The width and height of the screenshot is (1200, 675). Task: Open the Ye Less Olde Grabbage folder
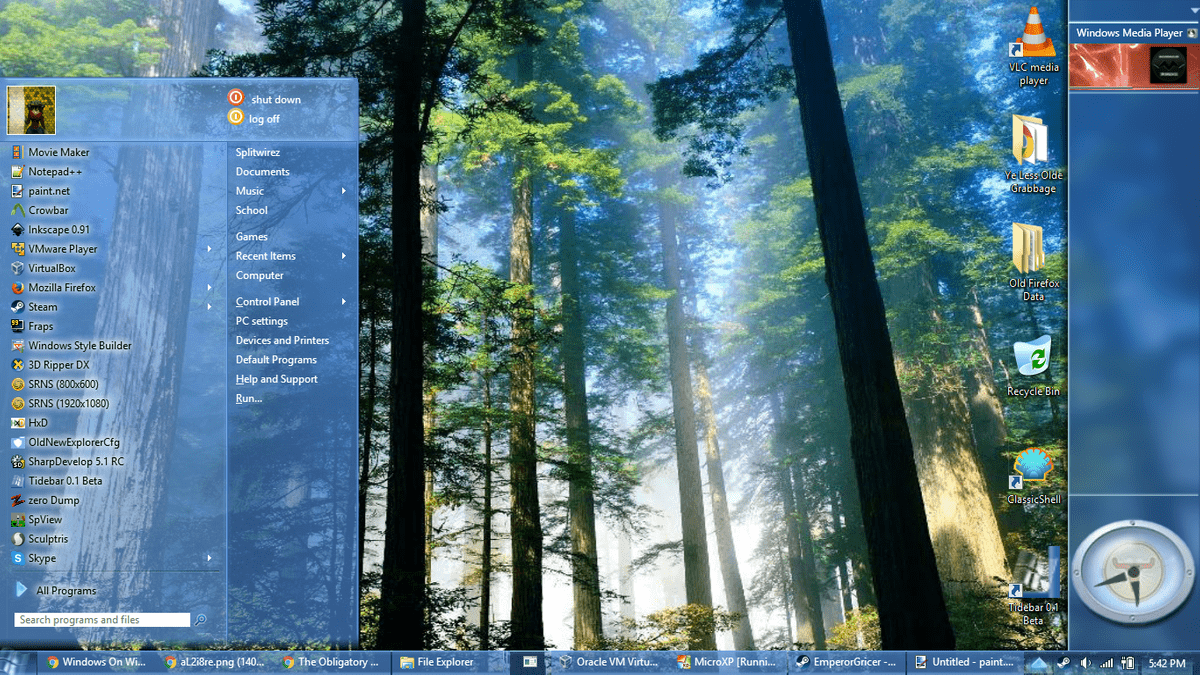pyautogui.click(x=1032, y=148)
